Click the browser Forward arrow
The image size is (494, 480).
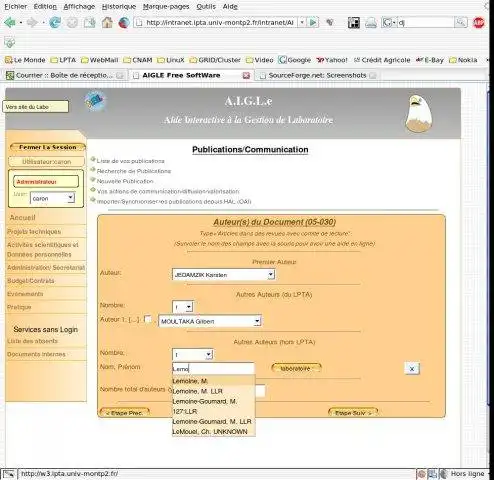click(32, 22)
